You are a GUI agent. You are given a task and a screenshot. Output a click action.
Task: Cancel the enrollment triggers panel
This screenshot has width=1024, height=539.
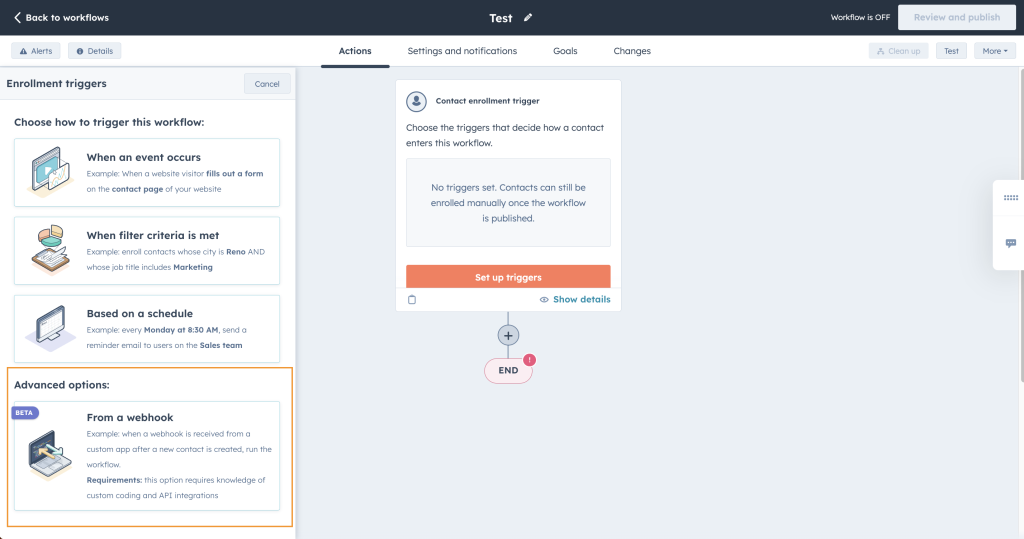click(x=267, y=84)
